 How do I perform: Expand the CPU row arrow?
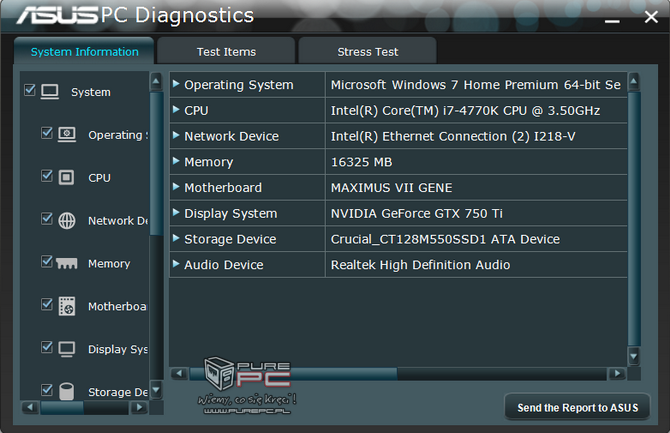pos(176,109)
